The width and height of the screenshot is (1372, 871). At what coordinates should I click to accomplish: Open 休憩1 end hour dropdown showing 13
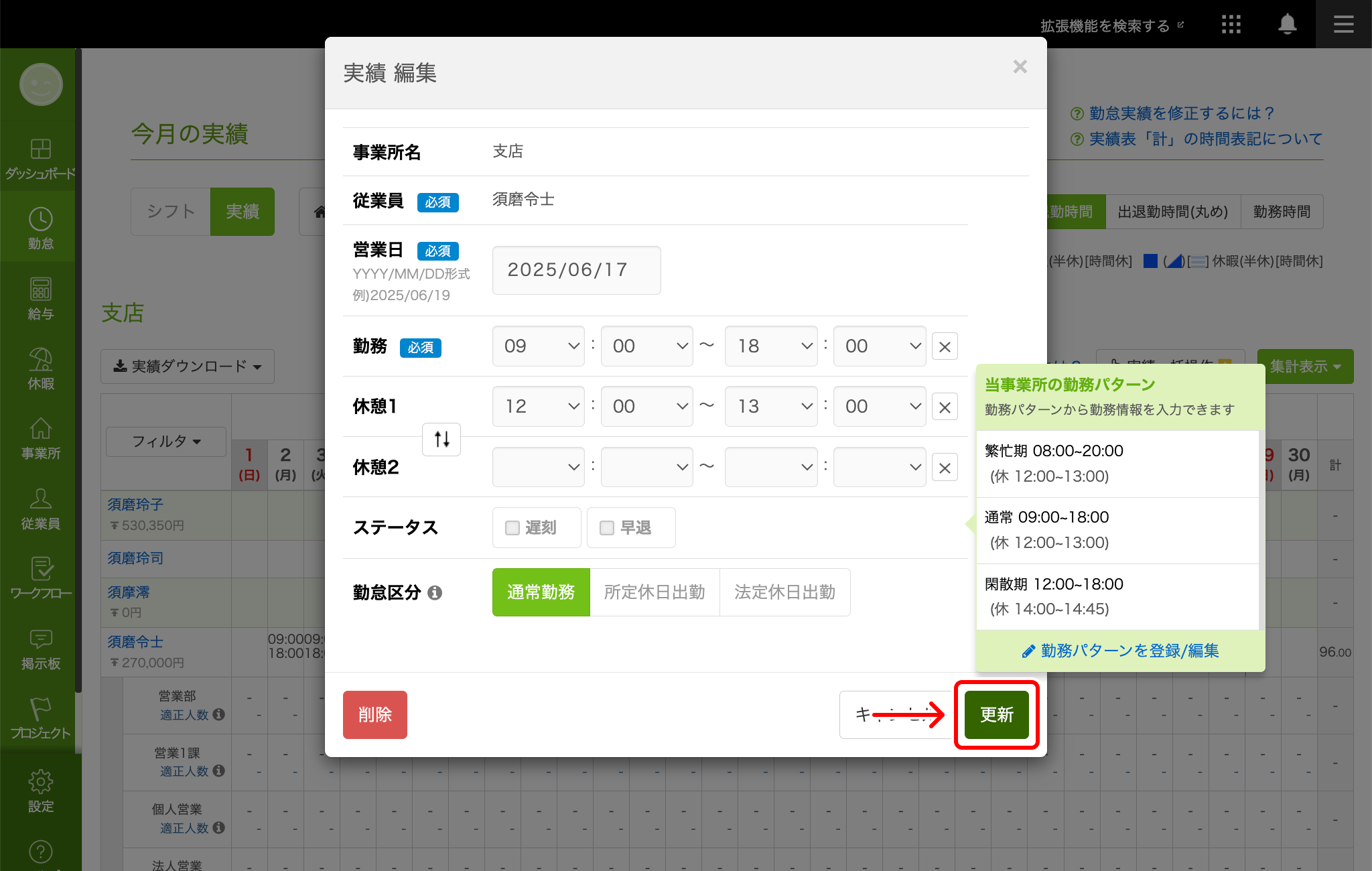click(771, 407)
